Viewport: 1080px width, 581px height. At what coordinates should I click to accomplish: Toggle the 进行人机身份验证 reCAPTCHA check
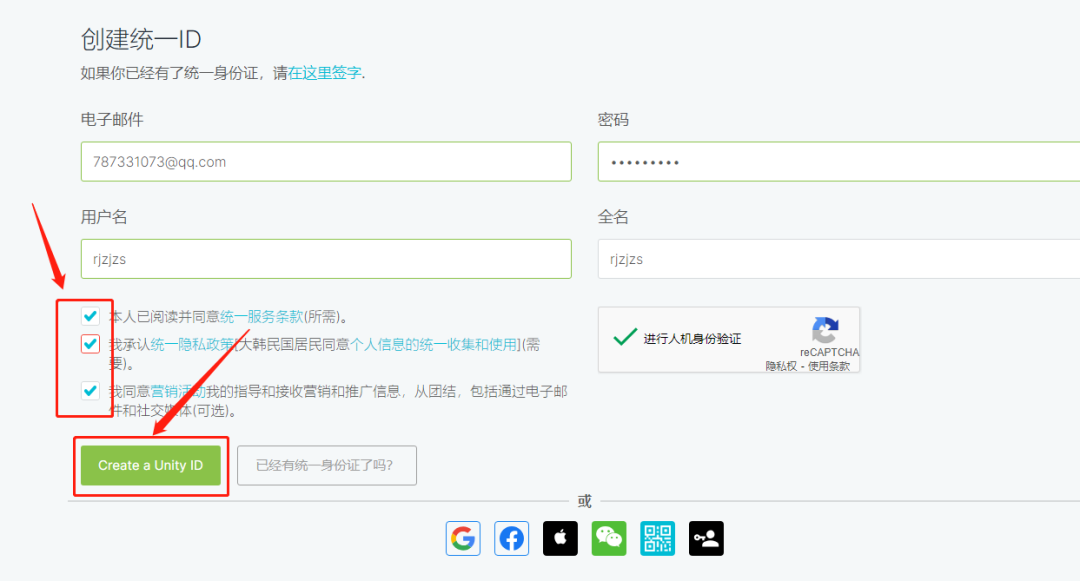point(625,338)
